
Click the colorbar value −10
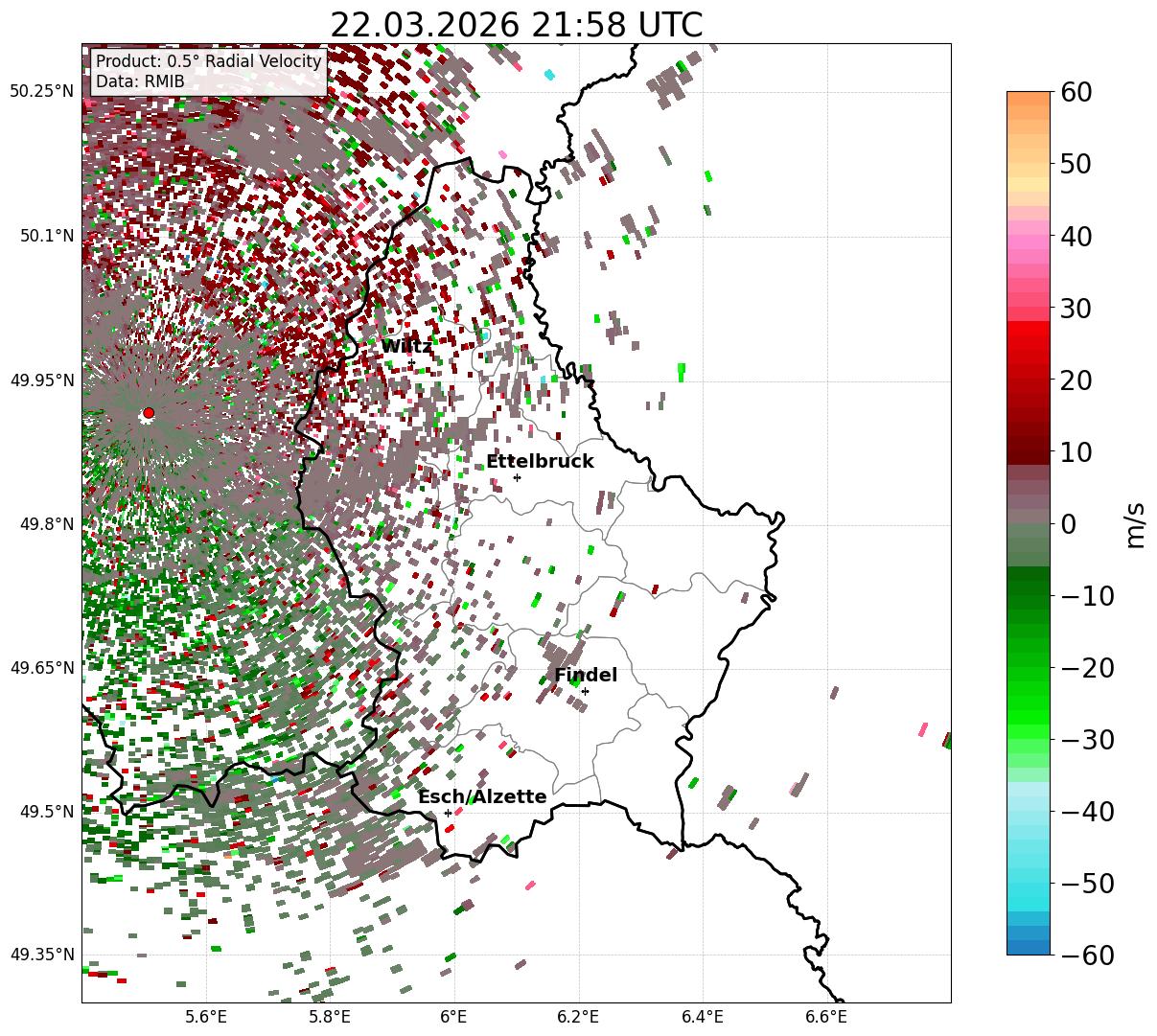(1087, 596)
